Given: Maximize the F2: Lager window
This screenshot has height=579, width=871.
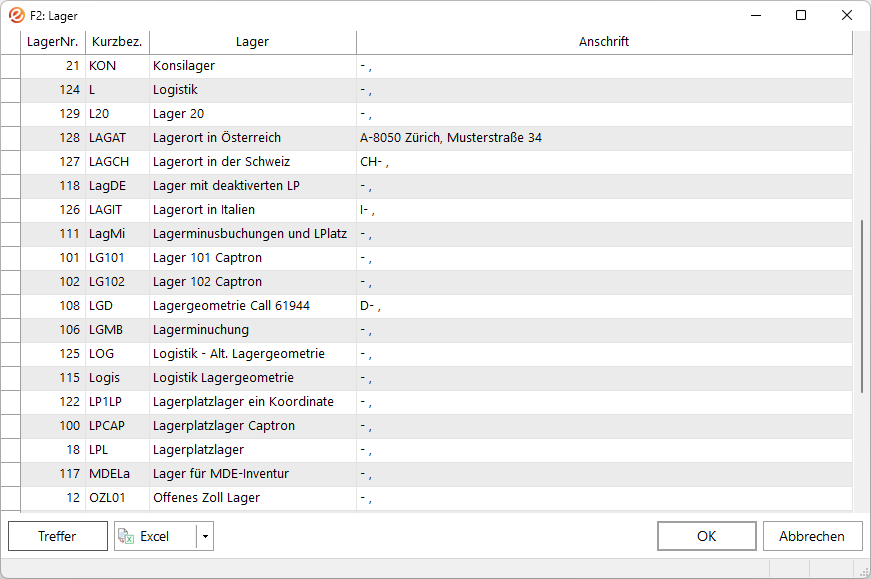Looking at the screenshot, I should 801,16.
